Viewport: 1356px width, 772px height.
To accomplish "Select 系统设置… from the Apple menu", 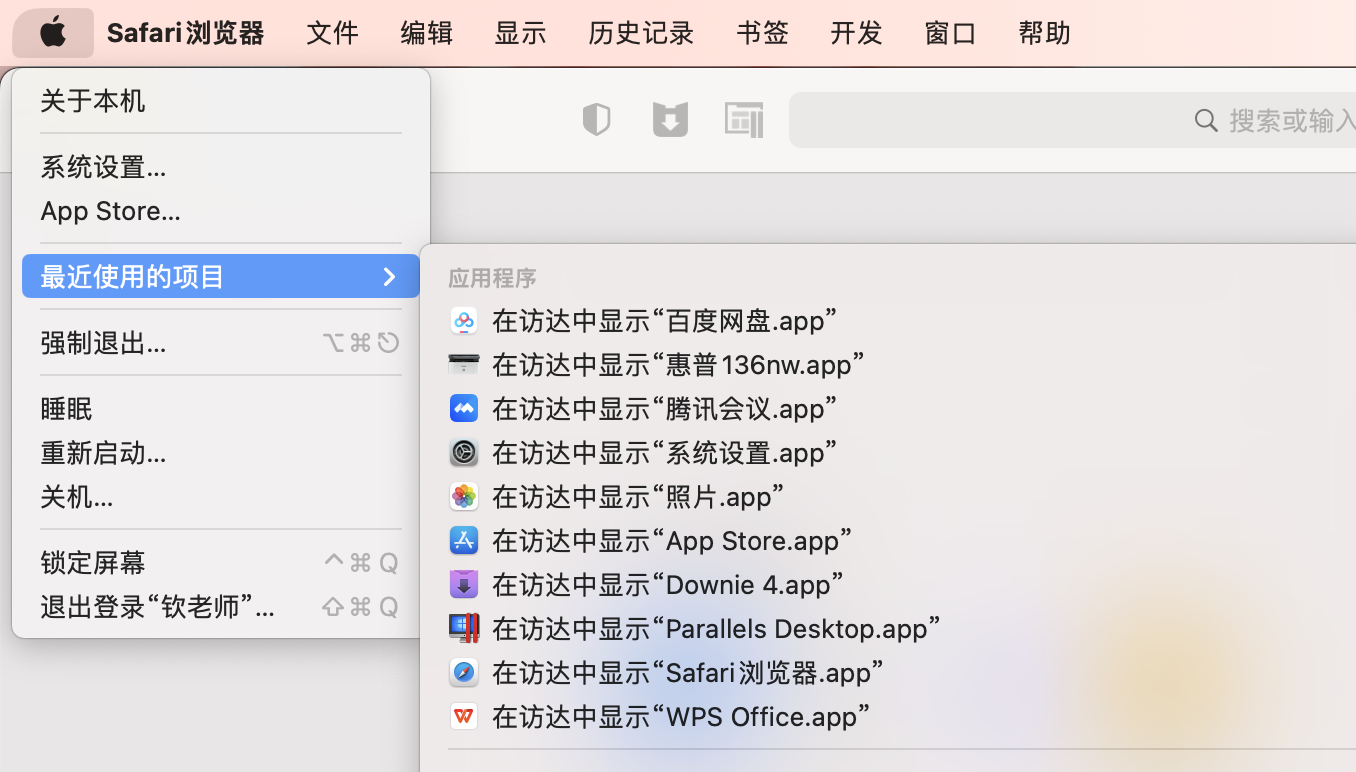I will tap(103, 167).
